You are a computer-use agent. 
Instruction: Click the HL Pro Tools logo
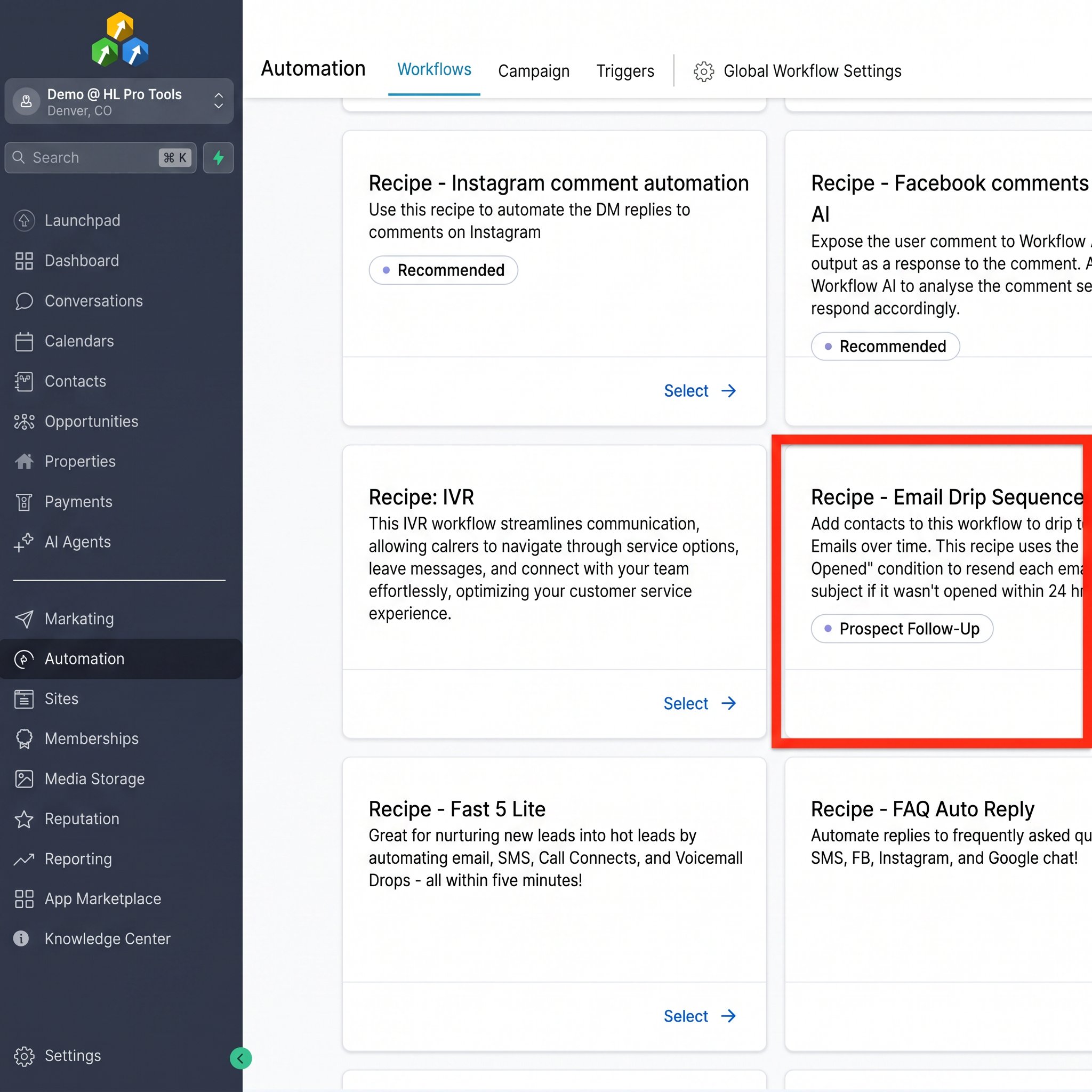coord(120,39)
